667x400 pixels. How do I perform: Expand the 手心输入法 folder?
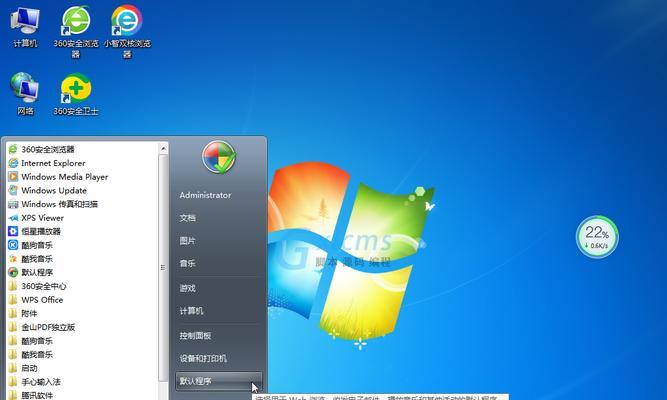(x=83, y=382)
